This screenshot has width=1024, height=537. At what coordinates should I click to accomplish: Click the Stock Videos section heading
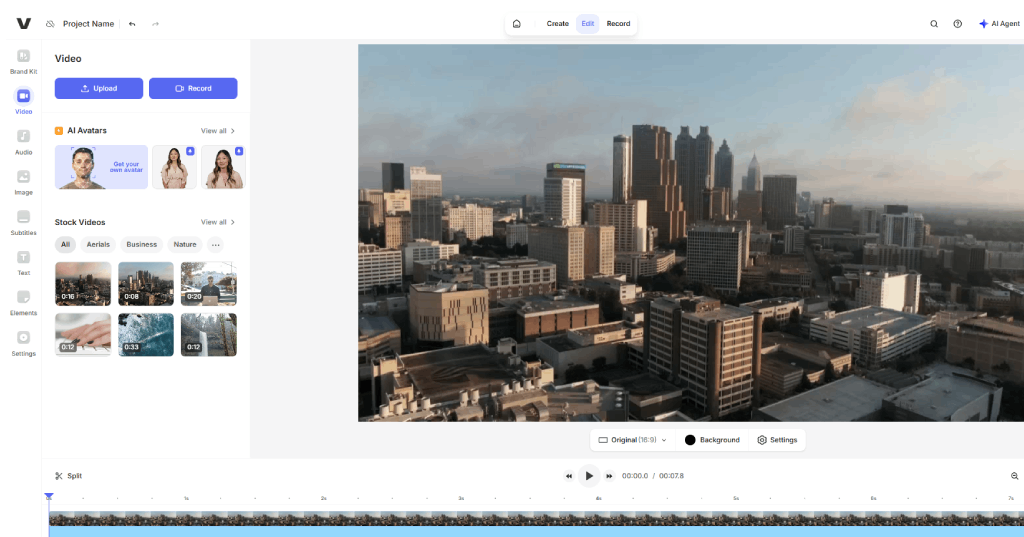tap(80, 222)
